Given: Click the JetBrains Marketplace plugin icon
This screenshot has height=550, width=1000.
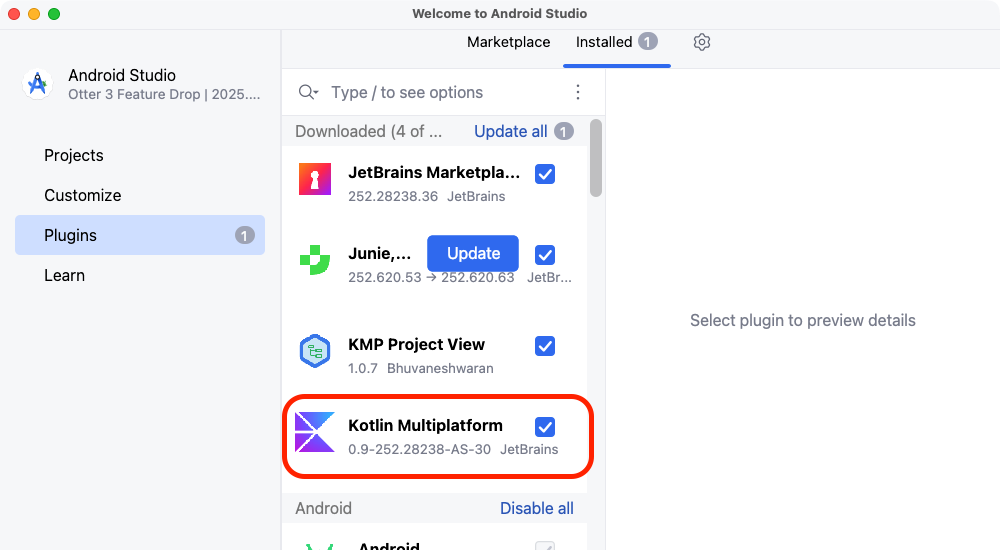Looking at the screenshot, I should coord(315,179).
